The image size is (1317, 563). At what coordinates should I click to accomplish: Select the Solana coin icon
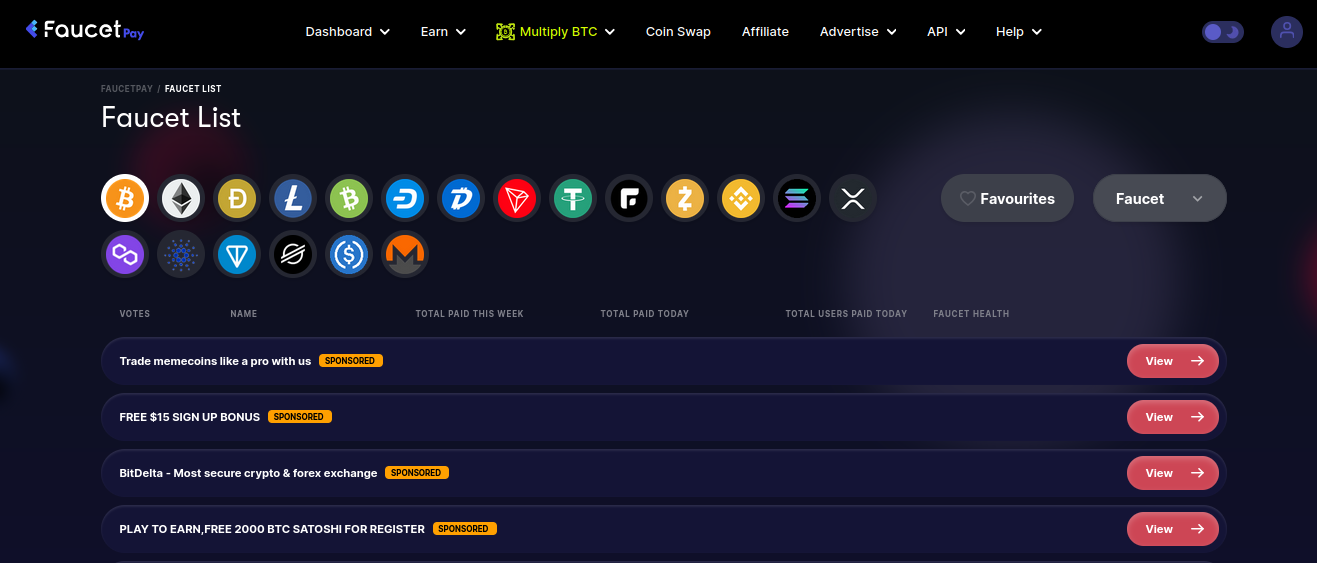(x=797, y=198)
